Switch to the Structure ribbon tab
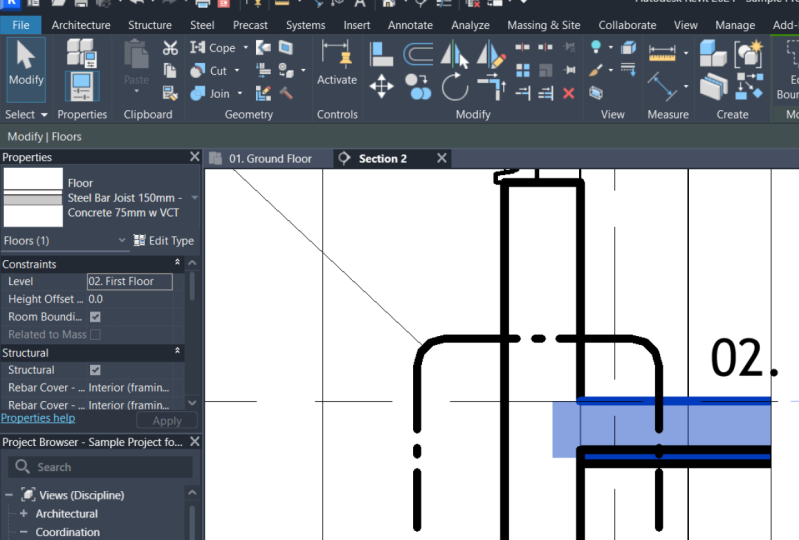 tap(150, 25)
